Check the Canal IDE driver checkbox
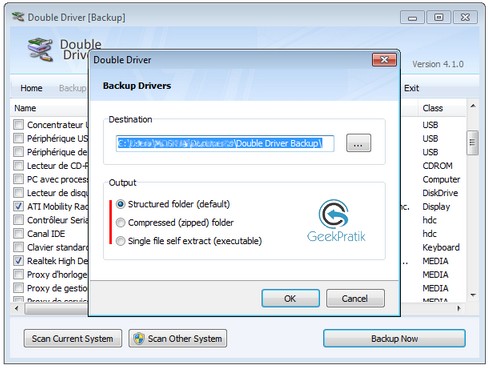This screenshot has width=490, height=369. click(x=18, y=233)
